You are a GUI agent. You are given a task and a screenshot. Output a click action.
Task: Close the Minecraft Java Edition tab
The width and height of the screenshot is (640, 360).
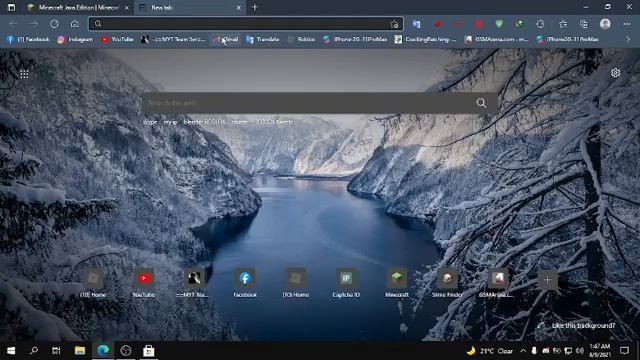[x=127, y=7]
